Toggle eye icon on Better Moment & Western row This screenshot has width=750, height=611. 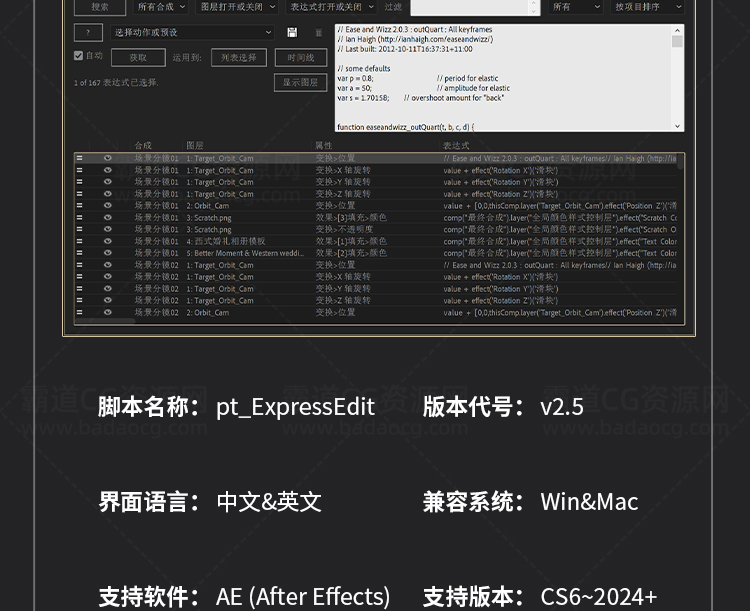coord(108,253)
